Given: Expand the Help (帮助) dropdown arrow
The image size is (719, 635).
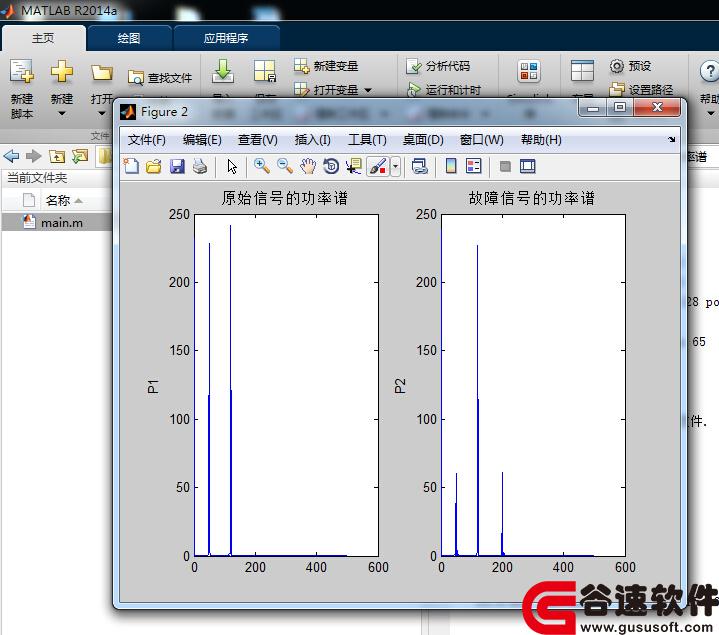Looking at the screenshot, I should click(711, 113).
